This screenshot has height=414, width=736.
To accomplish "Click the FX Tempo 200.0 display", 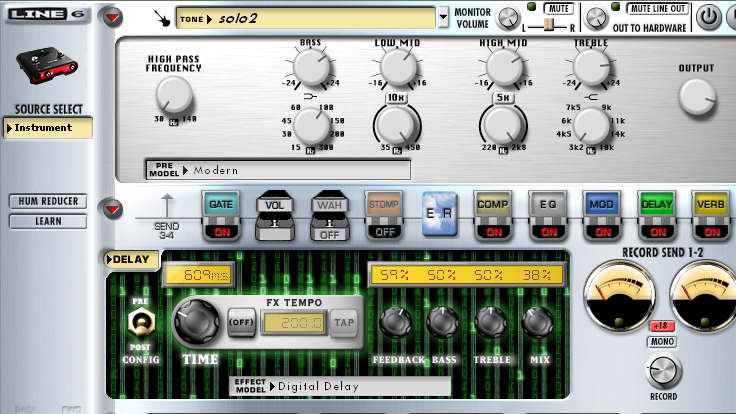I will tap(294, 323).
